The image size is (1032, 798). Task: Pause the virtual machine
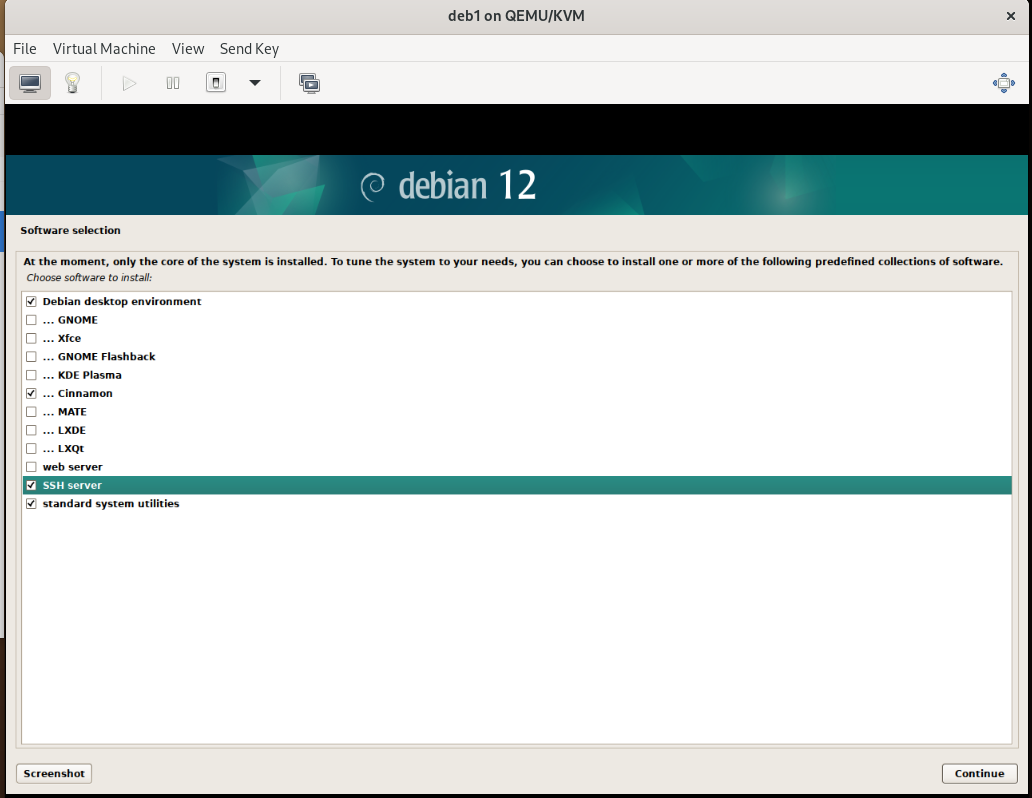pyautogui.click(x=173, y=83)
